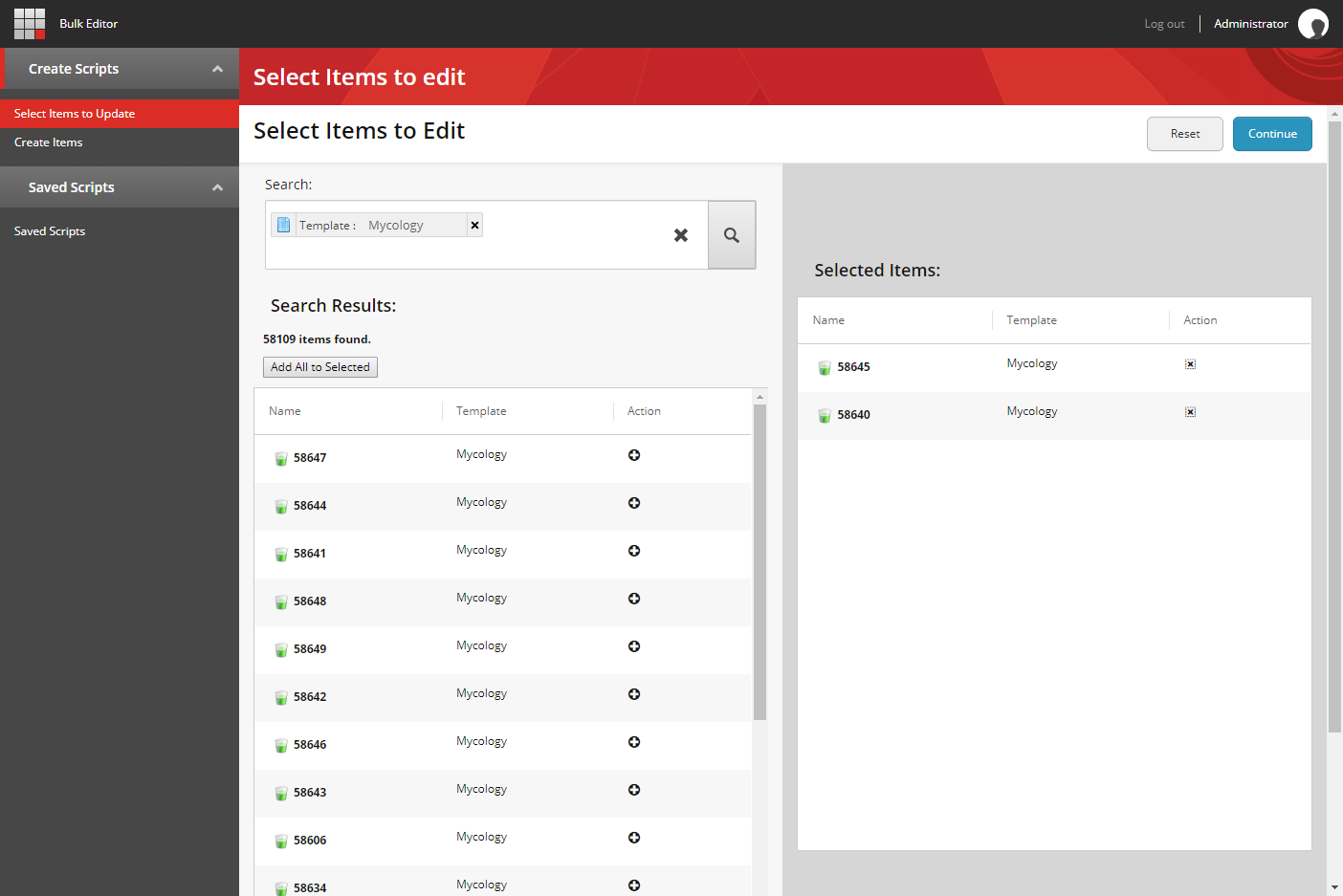Click Add All to Selected

click(x=320, y=367)
